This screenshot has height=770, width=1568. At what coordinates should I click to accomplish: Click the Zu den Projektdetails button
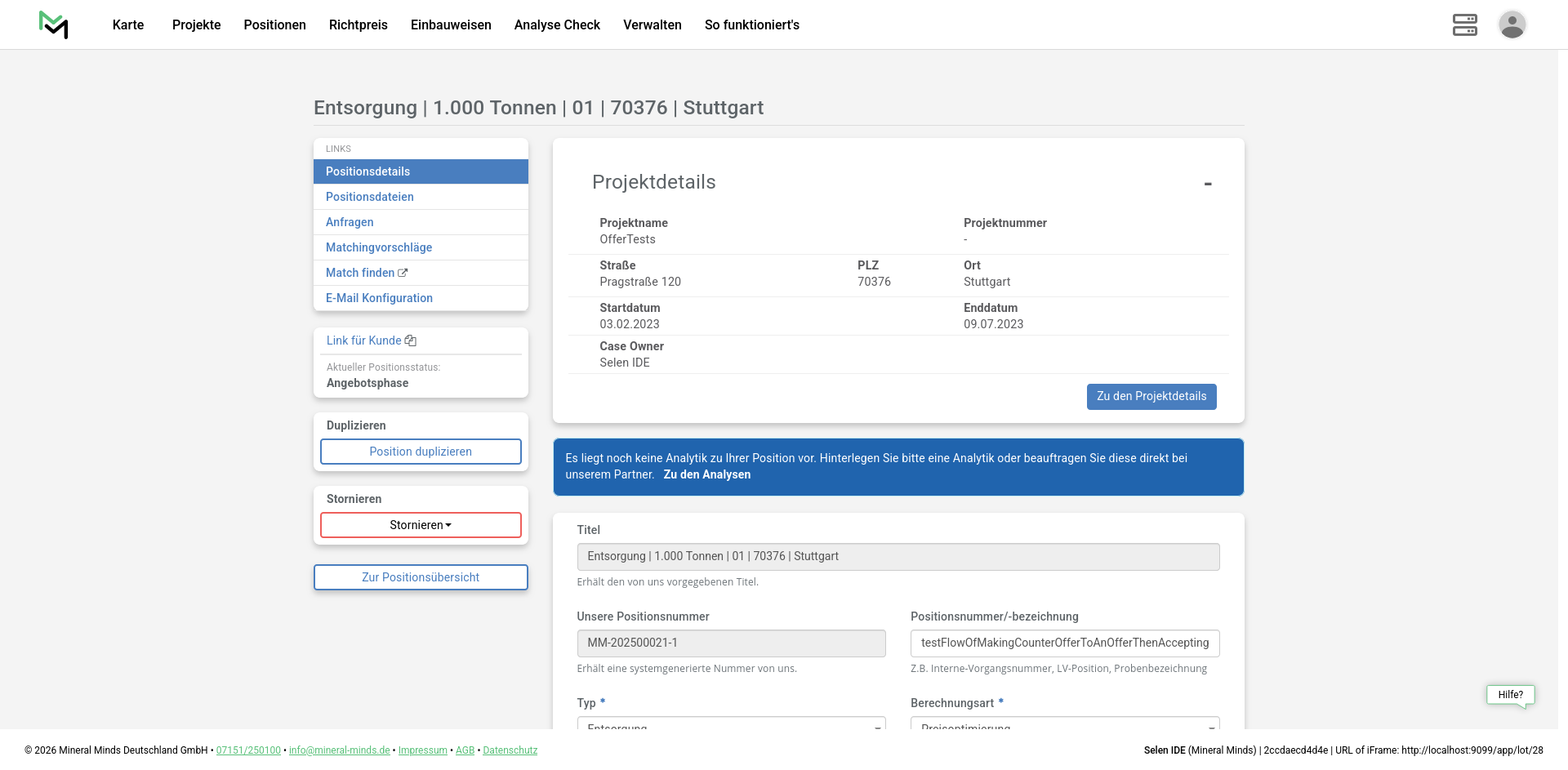tap(1151, 396)
